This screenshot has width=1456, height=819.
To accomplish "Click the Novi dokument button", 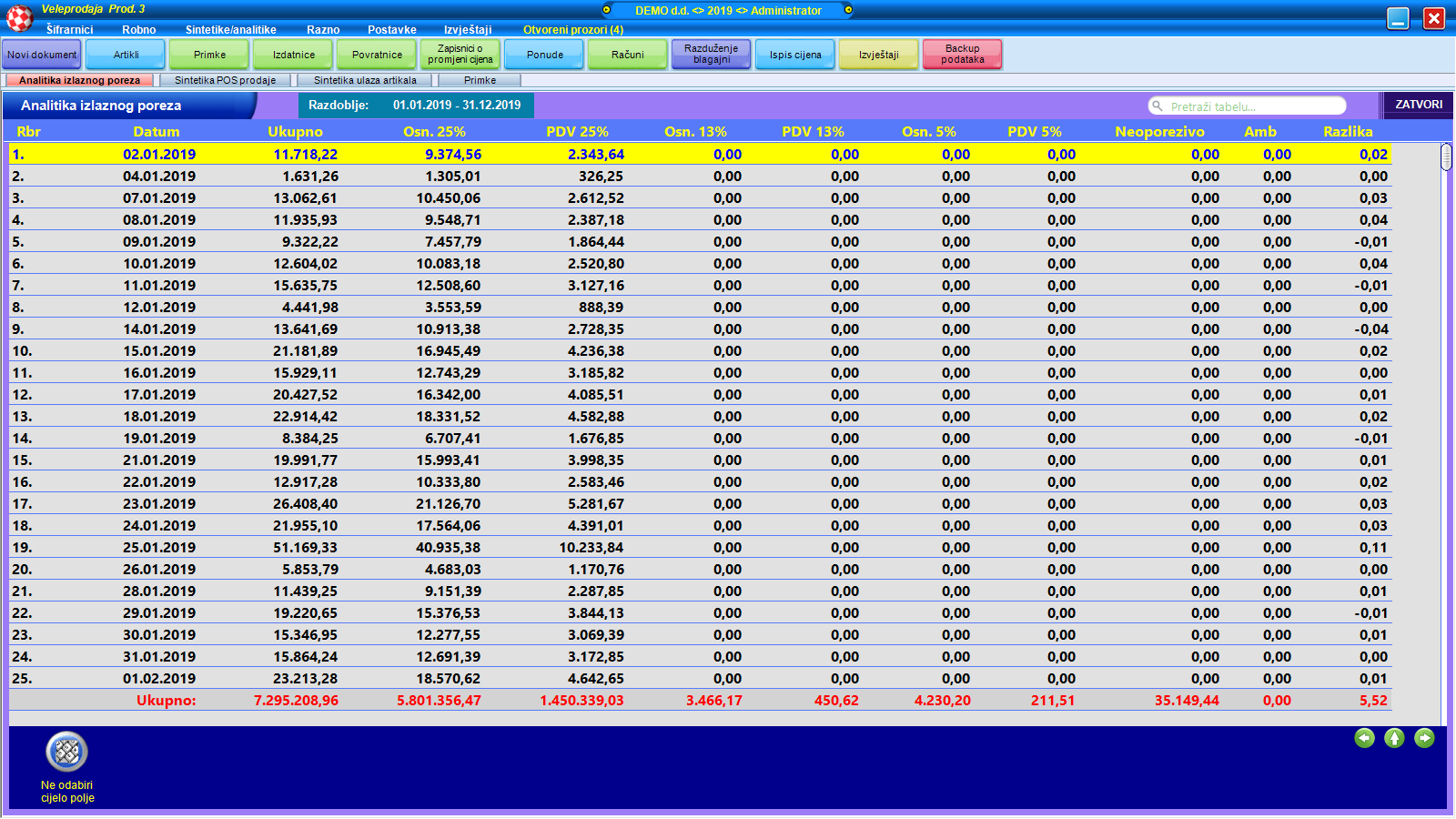I will 42,55.
